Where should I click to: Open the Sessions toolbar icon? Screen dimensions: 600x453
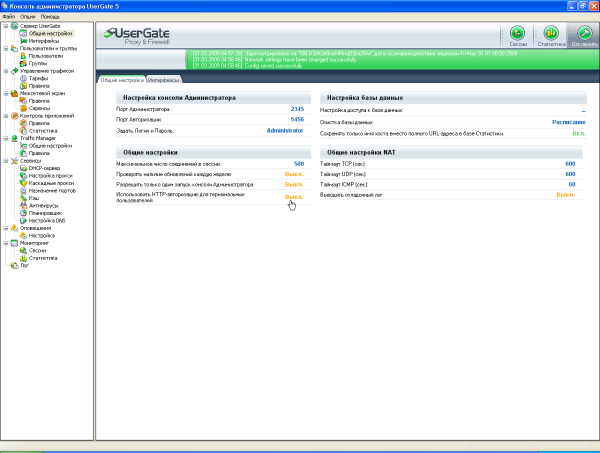coord(517,33)
